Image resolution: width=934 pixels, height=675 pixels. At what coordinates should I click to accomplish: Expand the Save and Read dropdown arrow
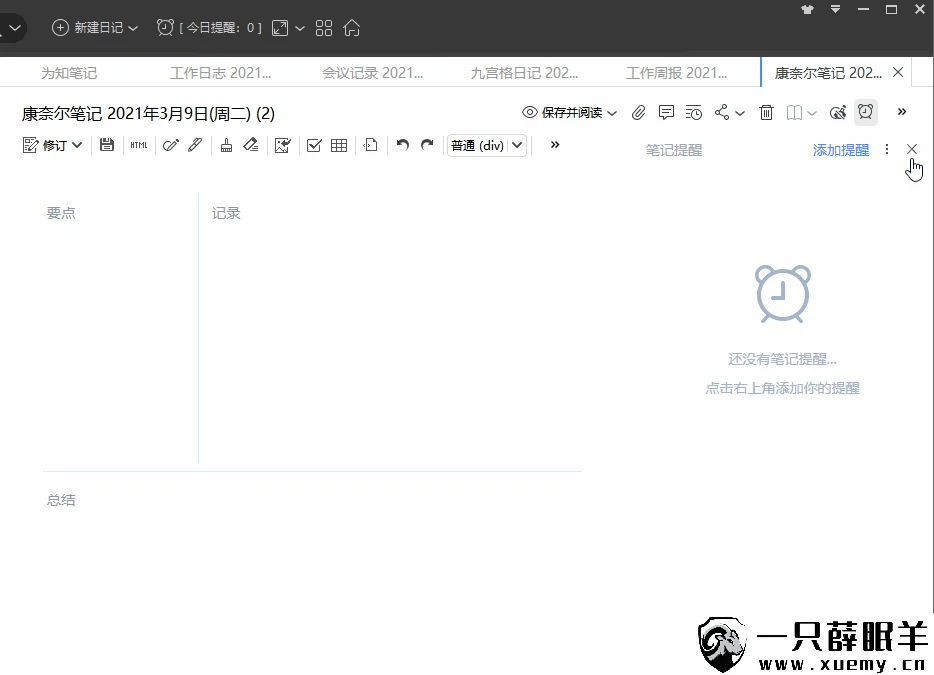point(612,113)
